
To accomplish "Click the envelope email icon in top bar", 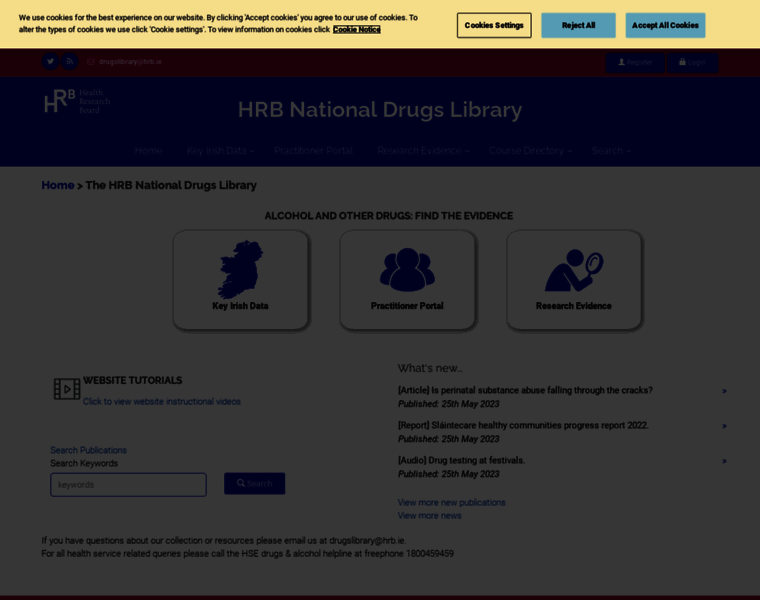I will pyautogui.click(x=91, y=62).
